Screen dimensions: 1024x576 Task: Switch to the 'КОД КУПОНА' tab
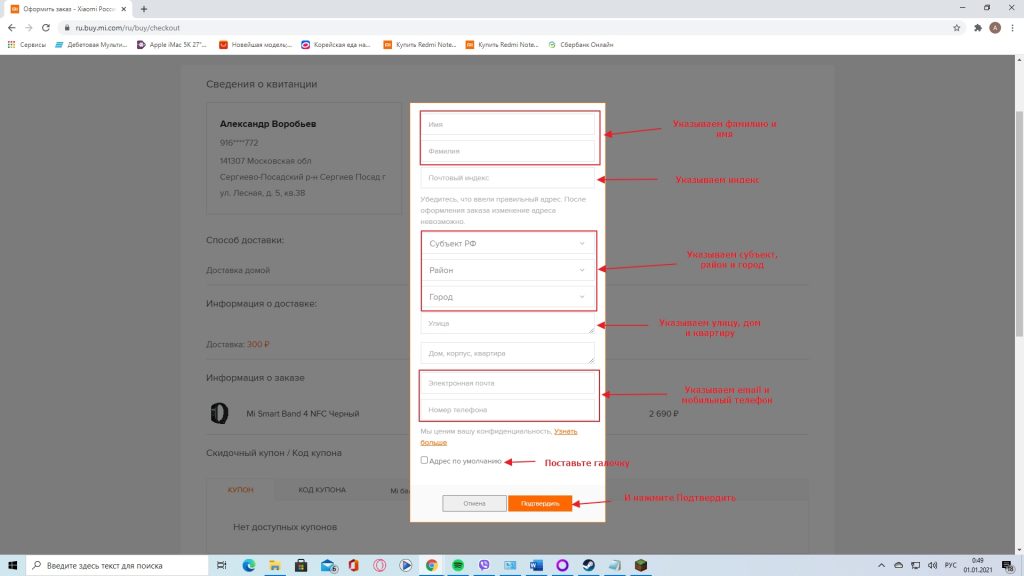322,490
